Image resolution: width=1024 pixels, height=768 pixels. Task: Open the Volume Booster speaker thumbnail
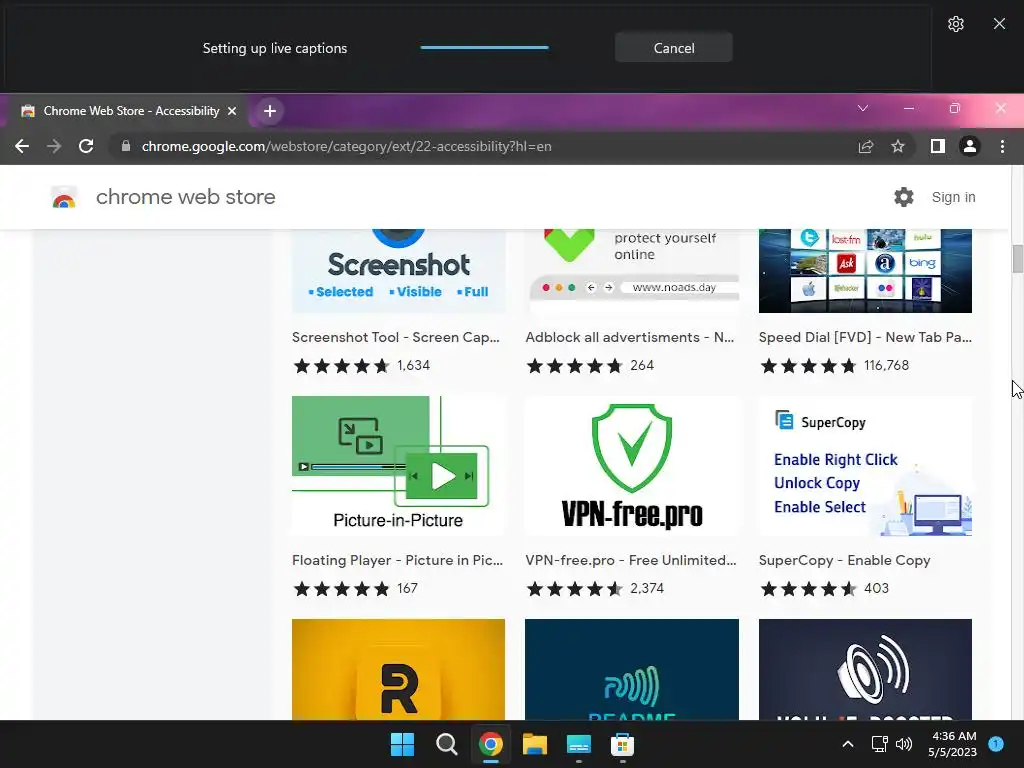[x=865, y=669]
